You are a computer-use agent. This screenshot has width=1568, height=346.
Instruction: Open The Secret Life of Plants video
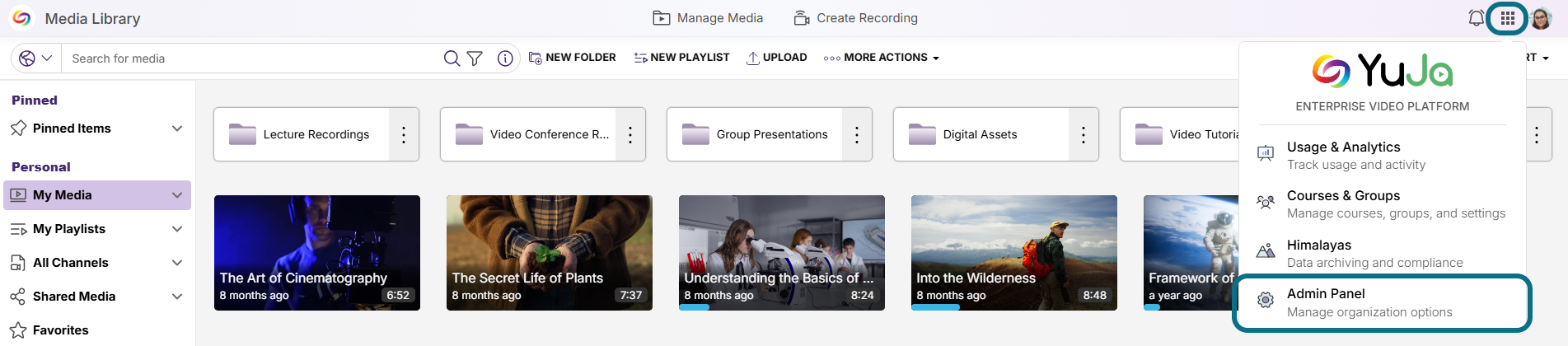click(550, 253)
